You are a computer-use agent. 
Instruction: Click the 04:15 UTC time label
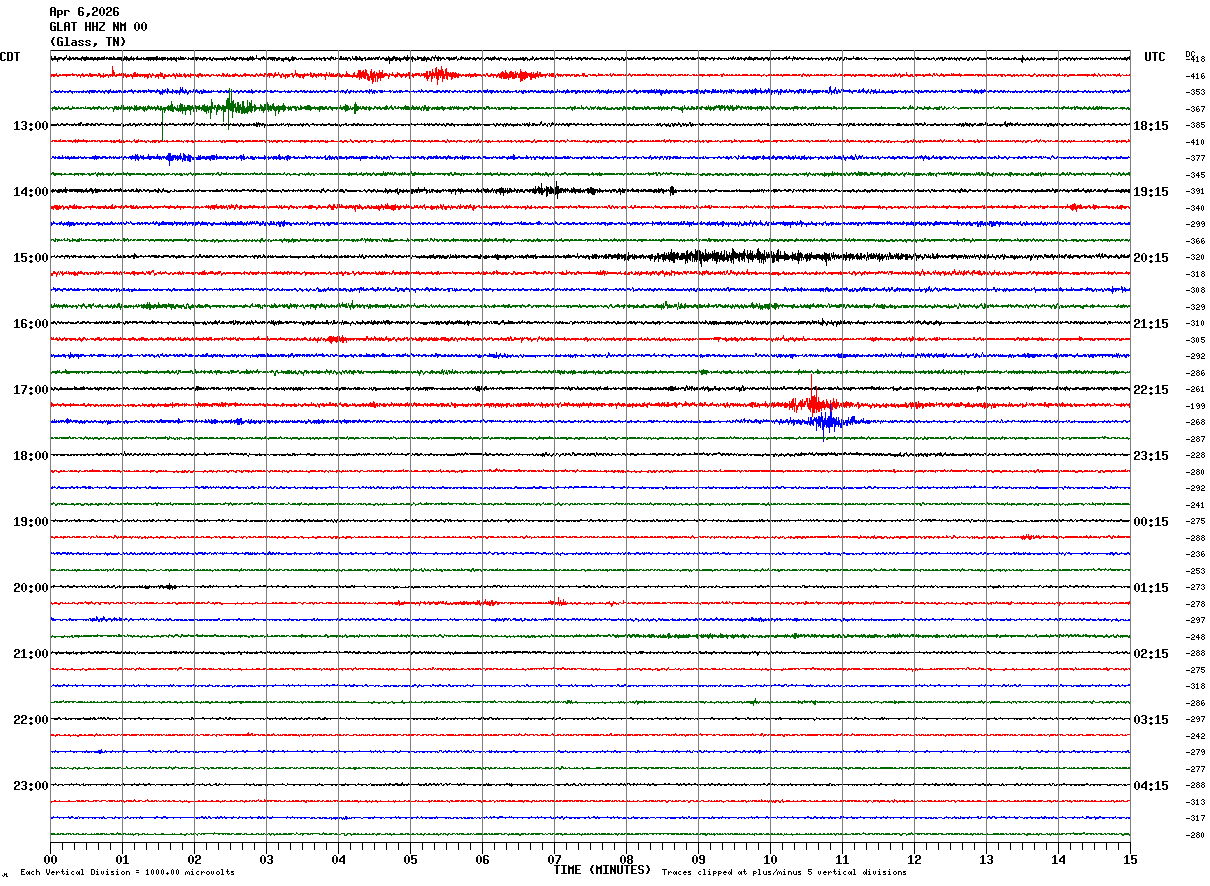coord(1151,786)
